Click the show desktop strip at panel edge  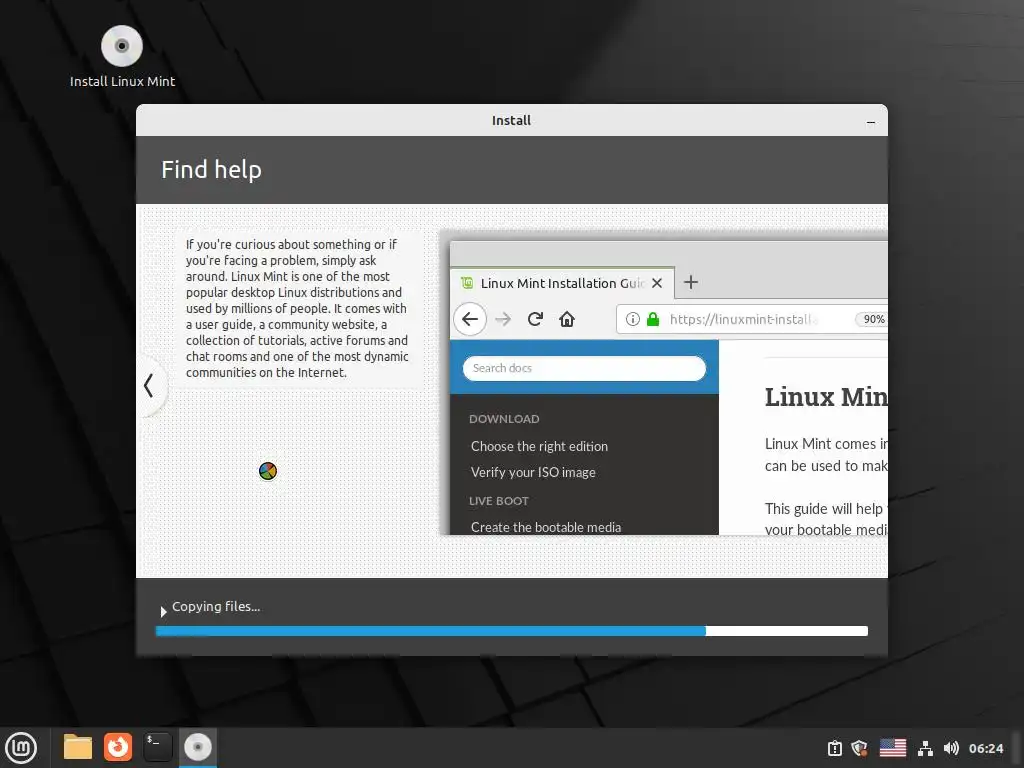1017,748
